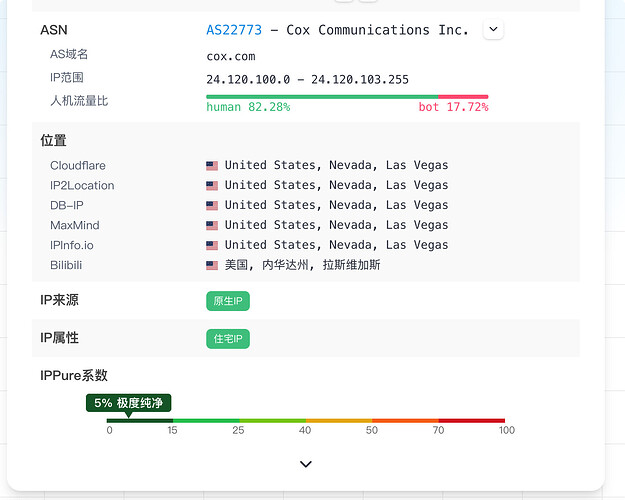625x500 pixels.
Task: Click the Cox Communications Inc. name
Action: 377,30
